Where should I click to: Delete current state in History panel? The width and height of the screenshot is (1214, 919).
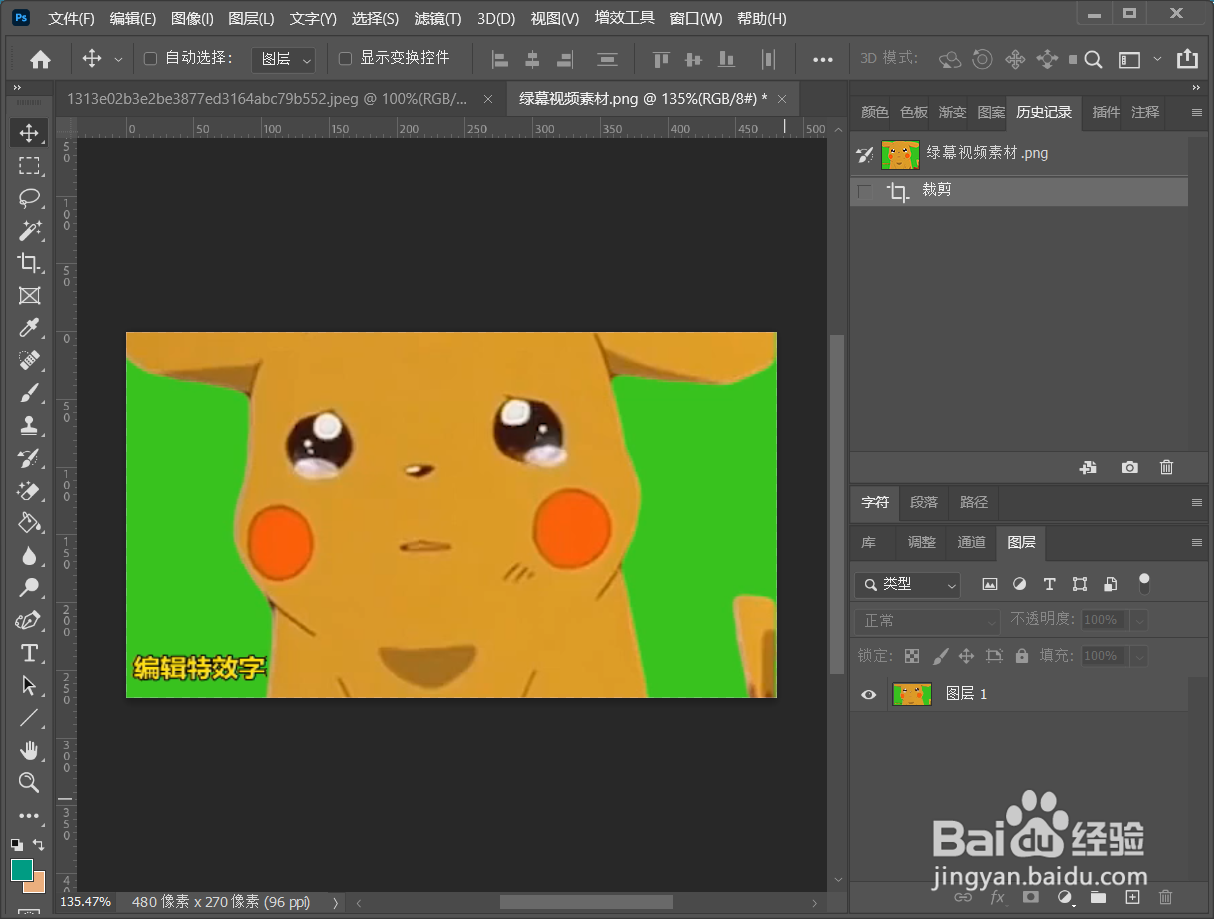pyautogui.click(x=1166, y=467)
